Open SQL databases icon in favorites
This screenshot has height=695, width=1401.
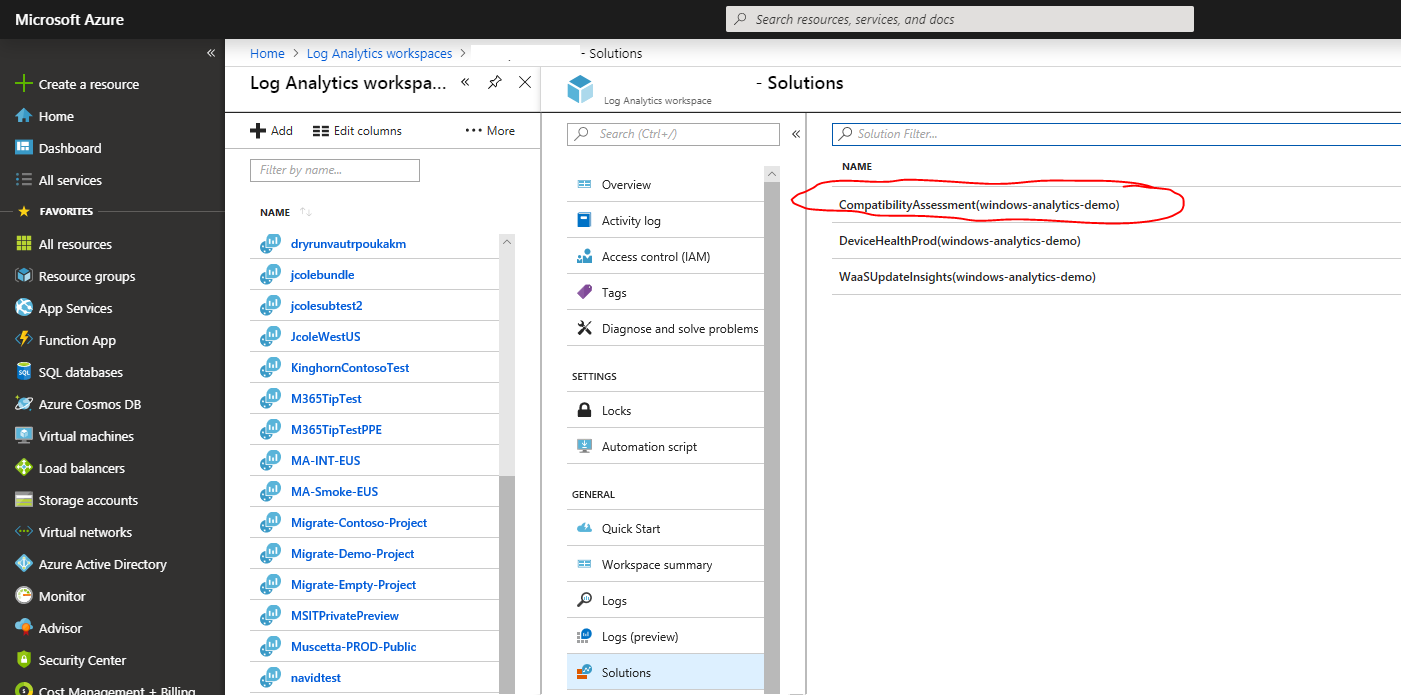tap(24, 372)
